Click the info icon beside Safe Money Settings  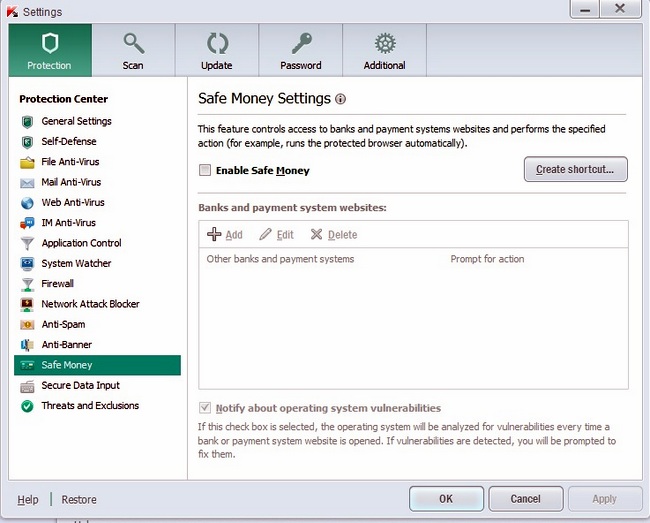(x=341, y=100)
